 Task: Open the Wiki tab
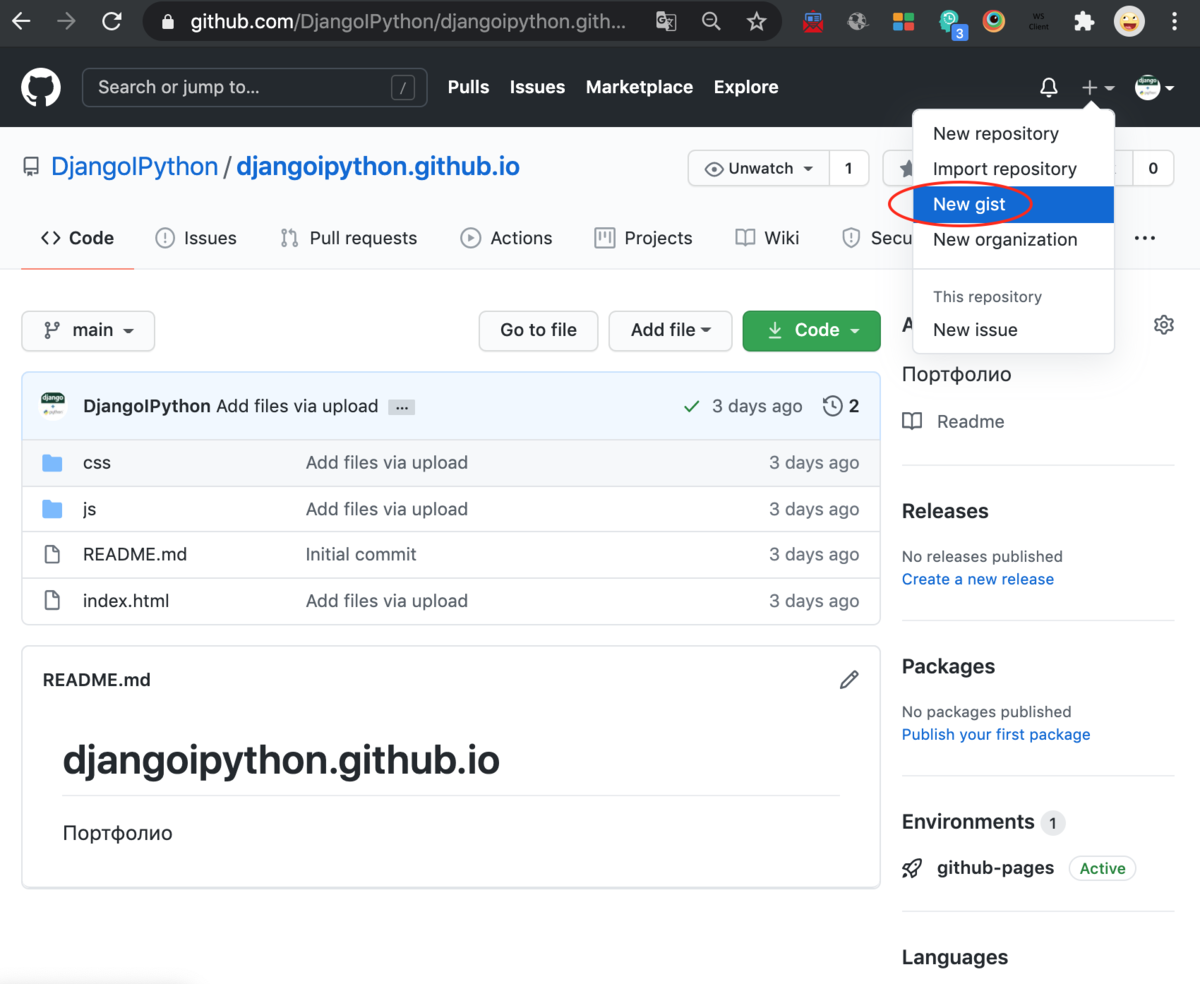pos(767,238)
